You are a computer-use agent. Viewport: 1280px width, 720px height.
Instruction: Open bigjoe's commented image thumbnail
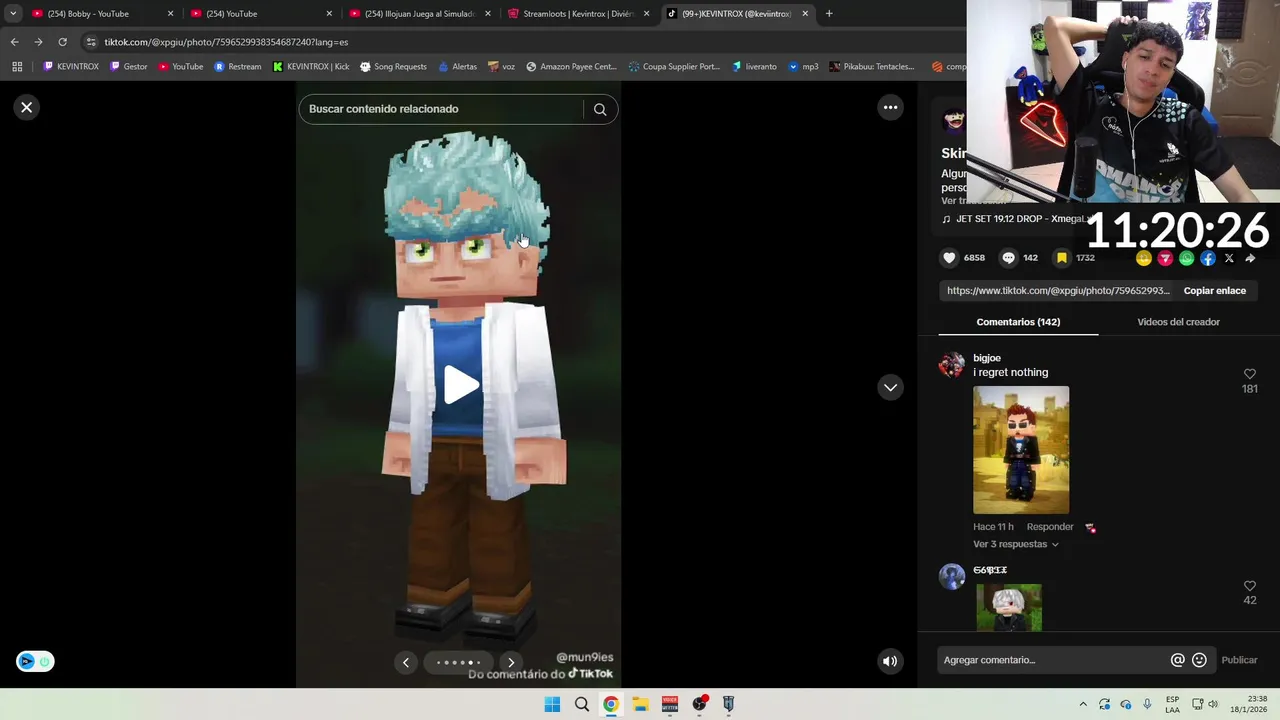[x=1021, y=450]
